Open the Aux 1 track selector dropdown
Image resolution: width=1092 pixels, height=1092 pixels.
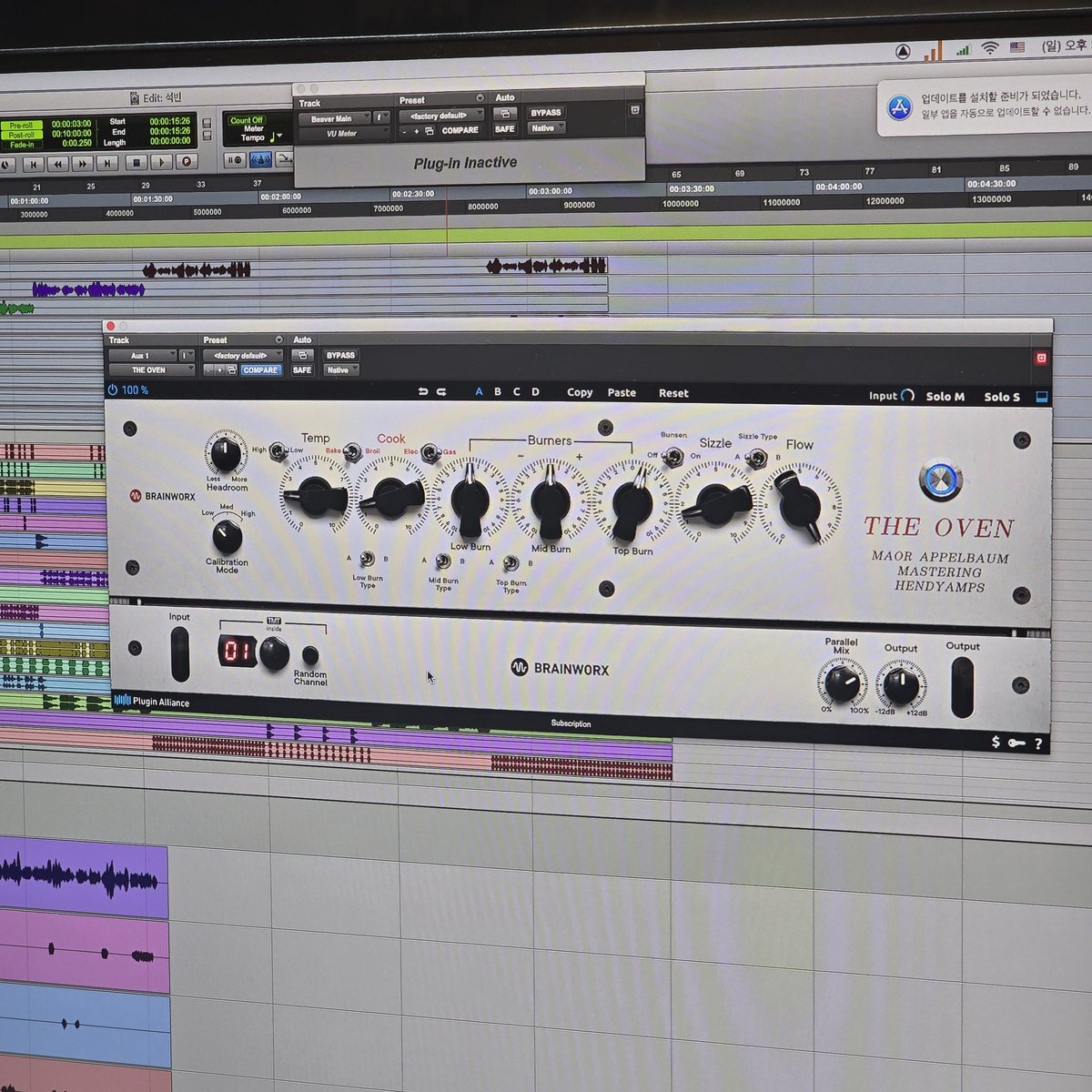point(143,356)
